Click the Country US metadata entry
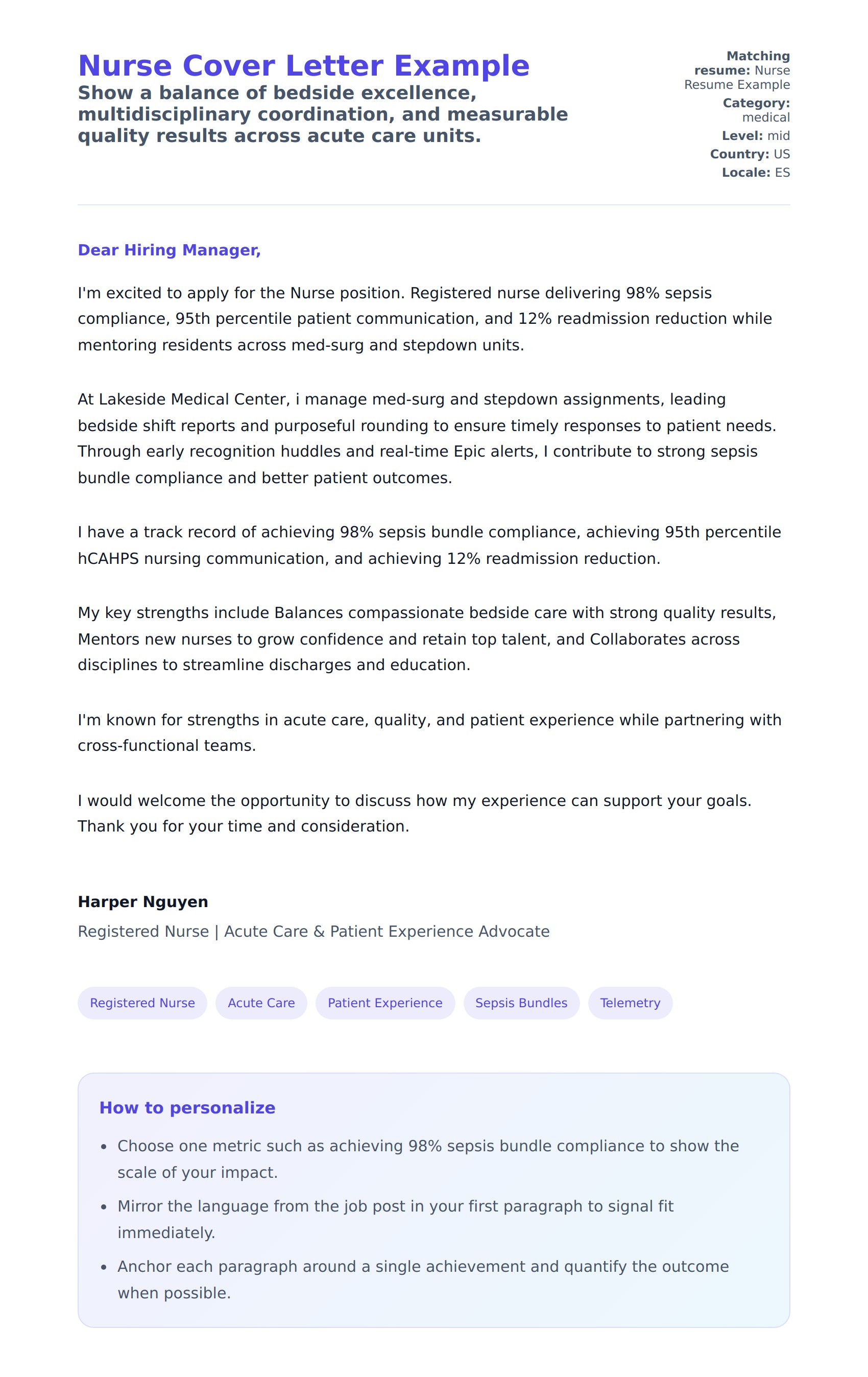 pyautogui.click(x=749, y=154)
